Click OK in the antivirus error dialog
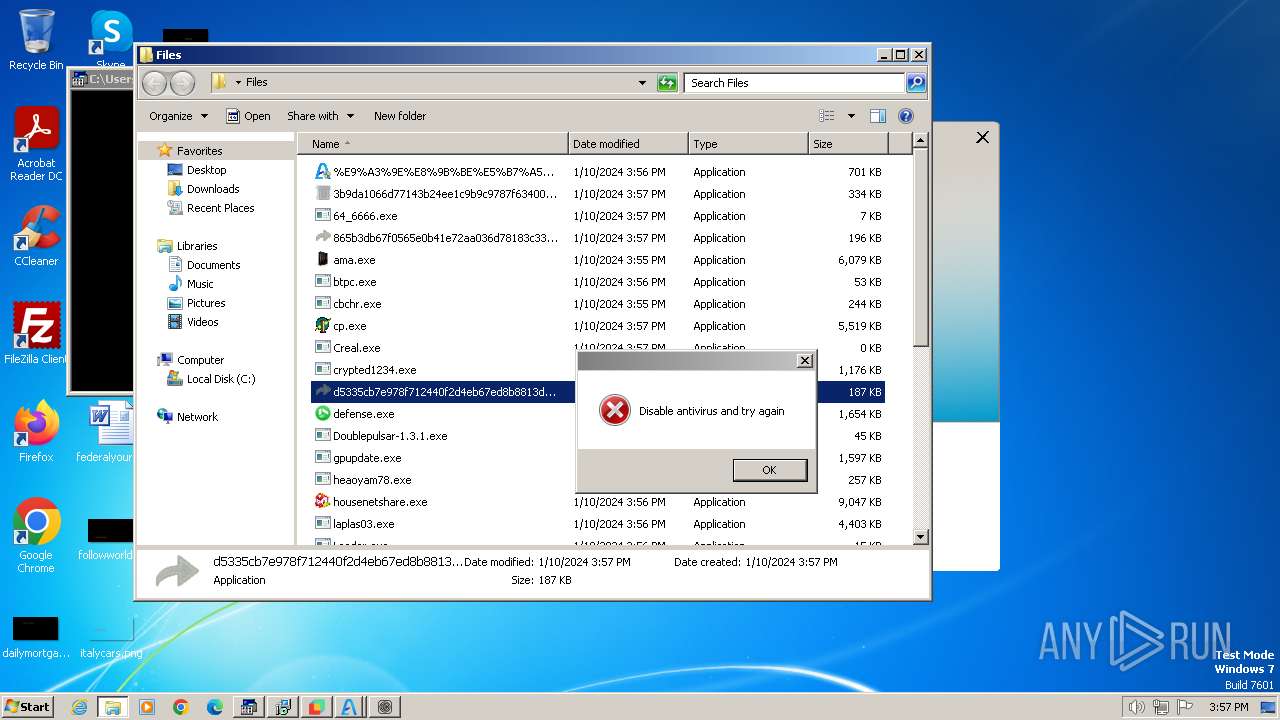 [x=769, y=470]
